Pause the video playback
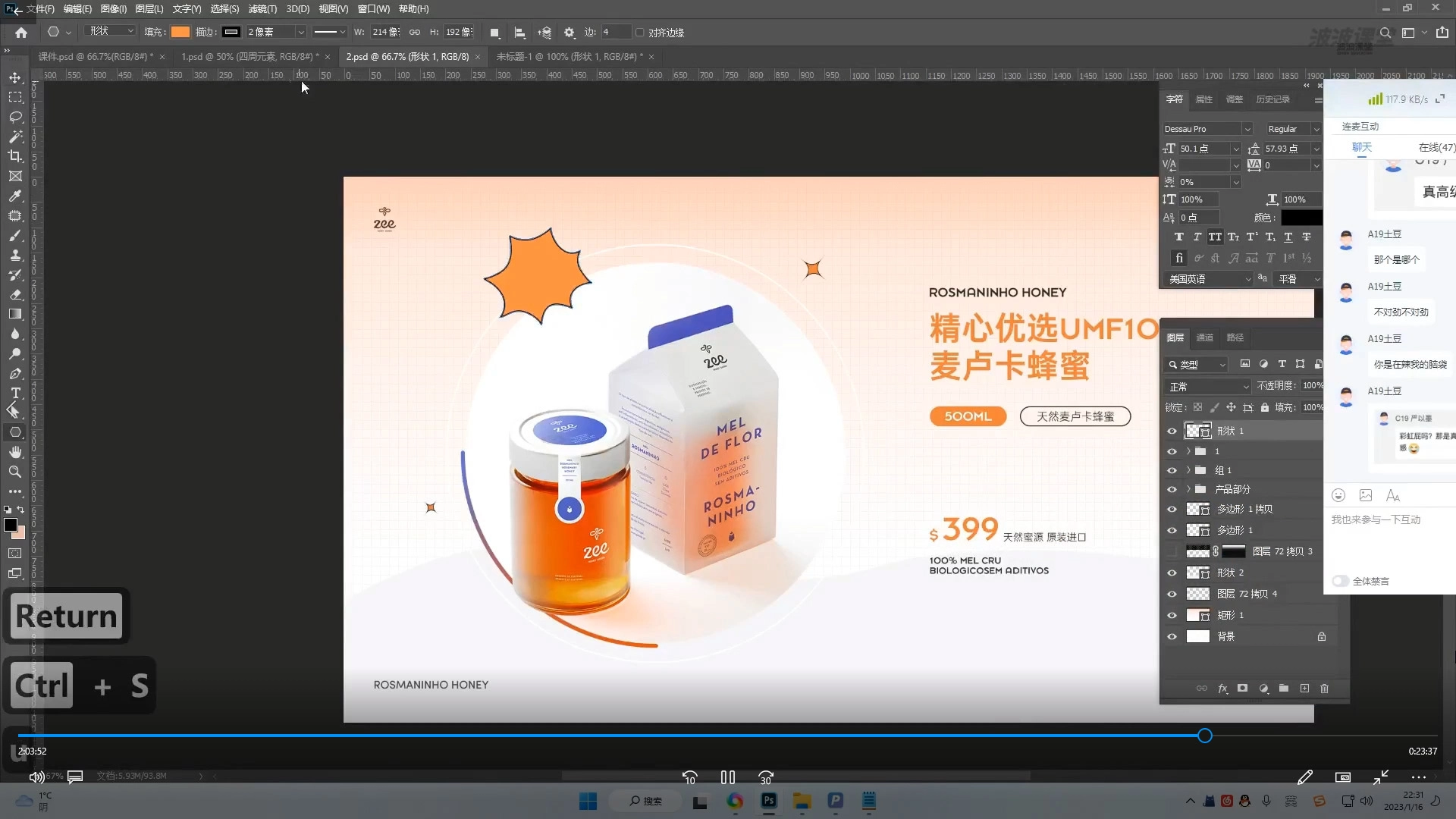 point(727,777)
